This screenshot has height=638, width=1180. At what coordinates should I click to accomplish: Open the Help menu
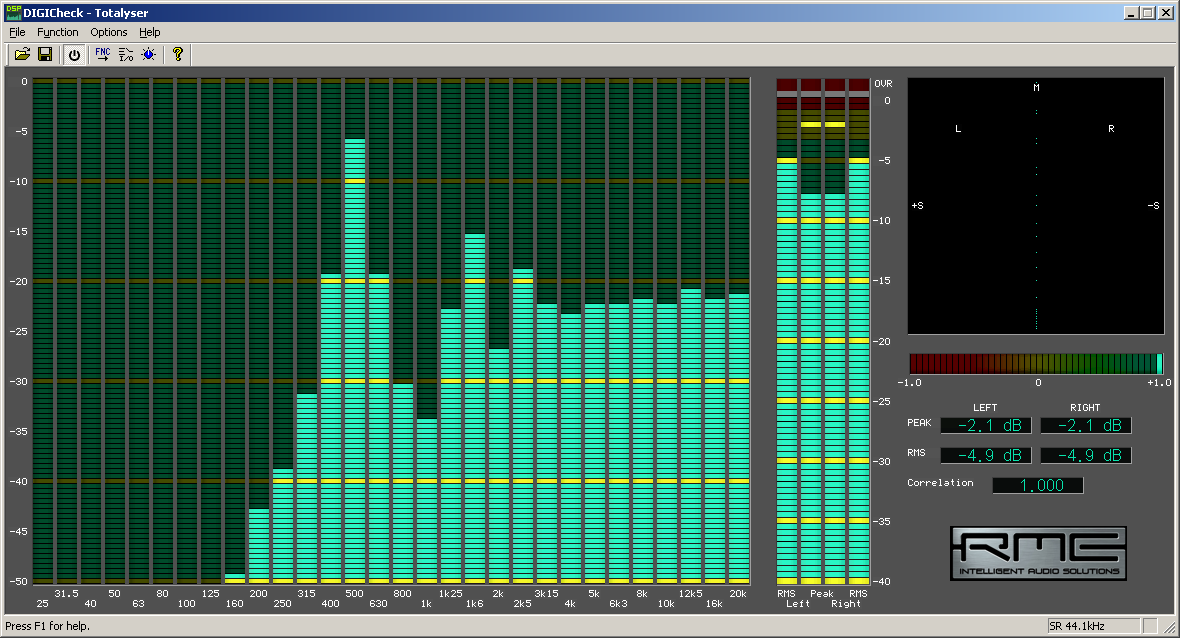149,32
